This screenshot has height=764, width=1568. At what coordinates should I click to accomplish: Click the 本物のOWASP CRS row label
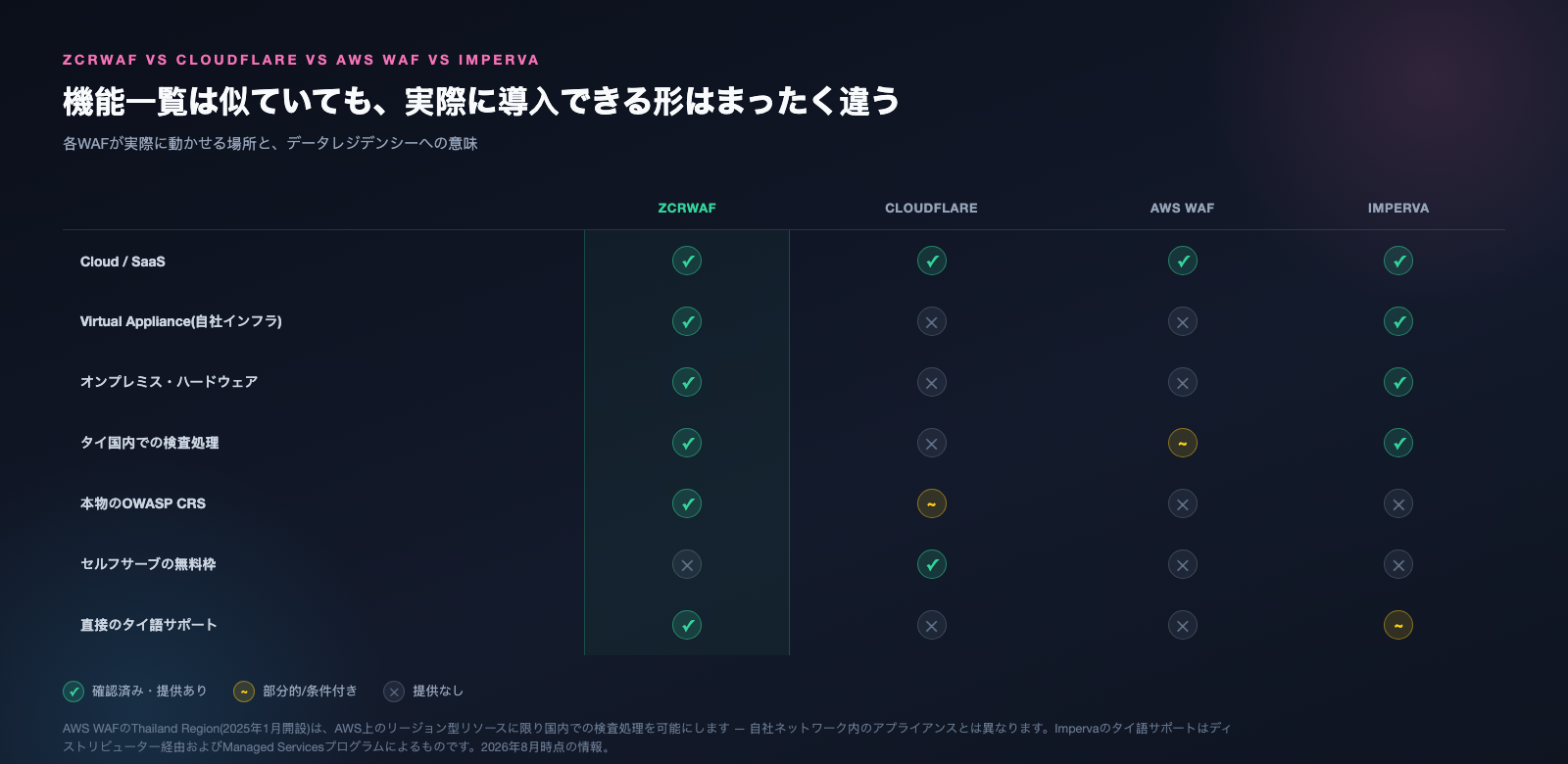click(x=143, y=503)
